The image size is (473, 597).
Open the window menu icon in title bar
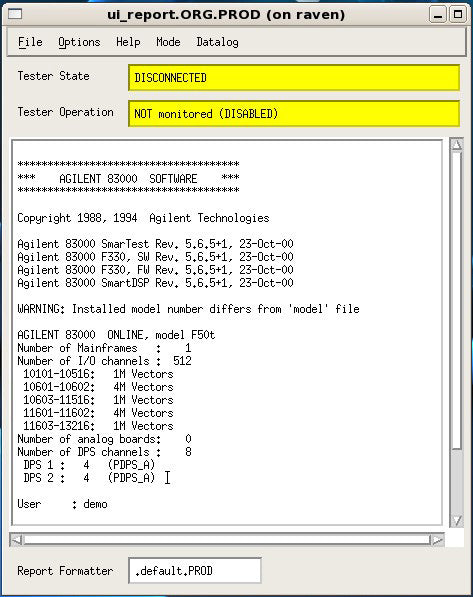tap(15, 14)
